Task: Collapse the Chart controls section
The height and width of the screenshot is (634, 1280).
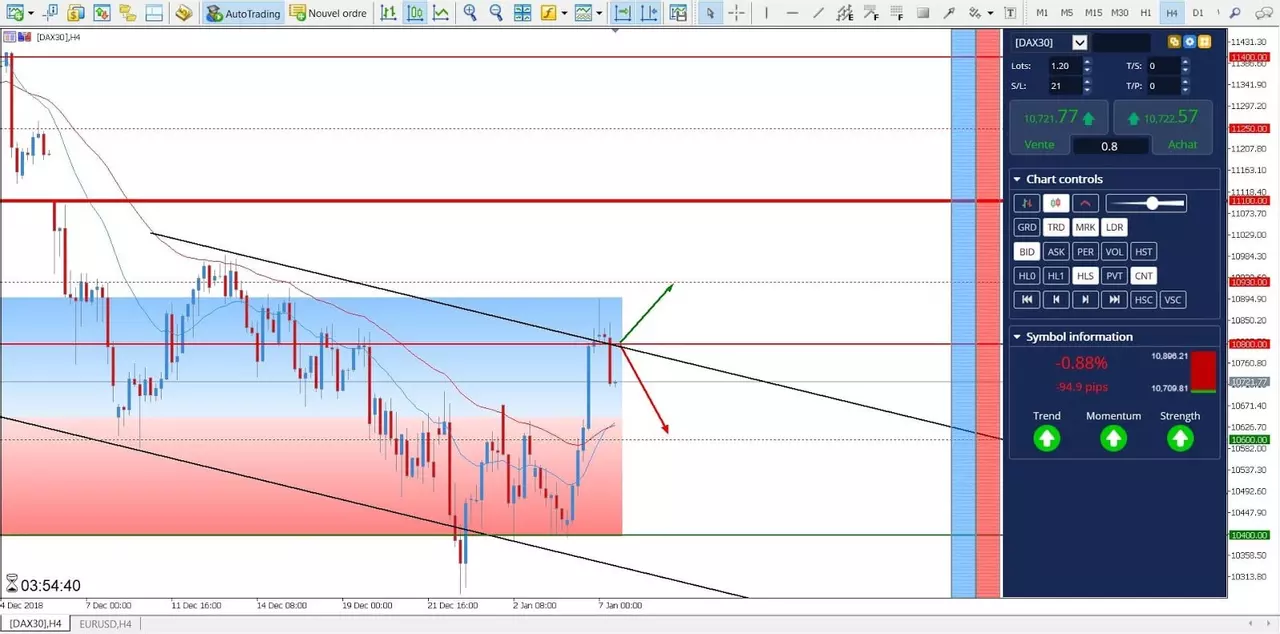Action: tap(1017, 179)
